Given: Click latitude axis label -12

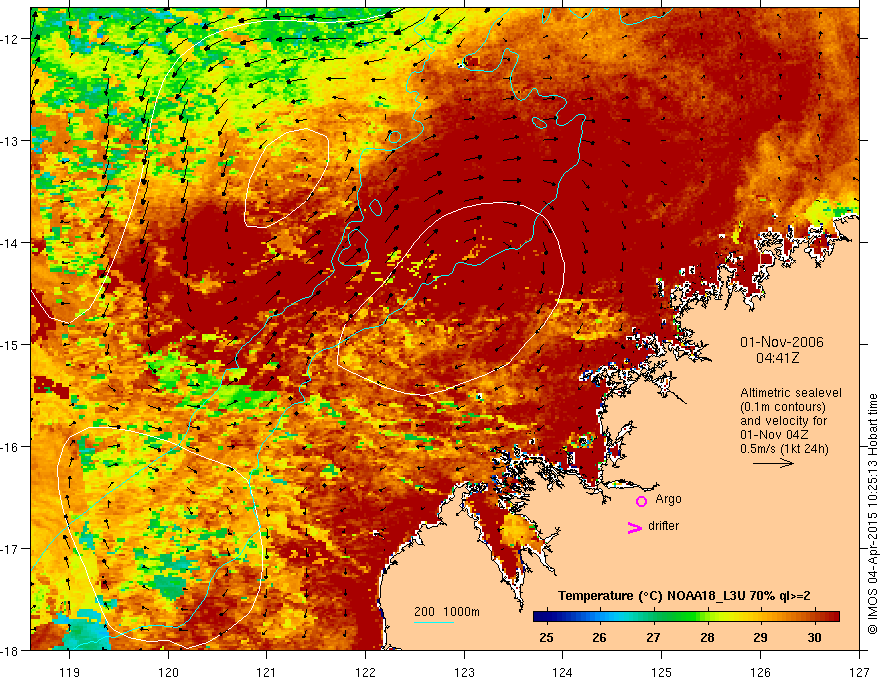Looking at the screenshot, I should point(10,39).
